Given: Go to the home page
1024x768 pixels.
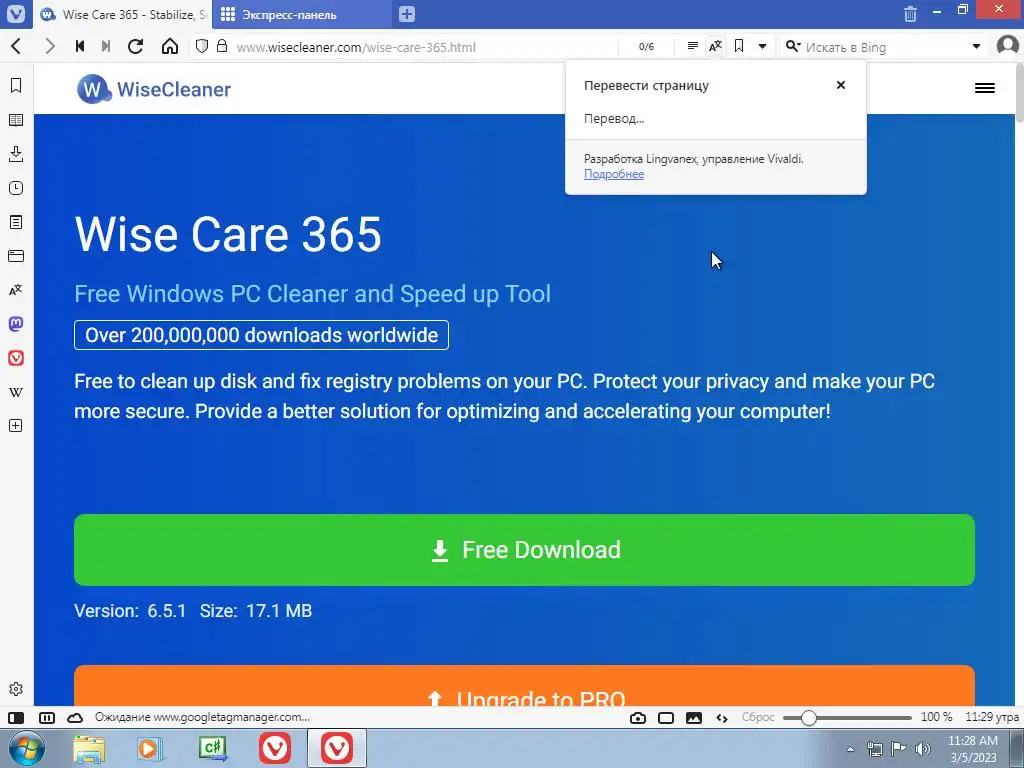Looking at the screenshot, I should click(x=170, y=46).
